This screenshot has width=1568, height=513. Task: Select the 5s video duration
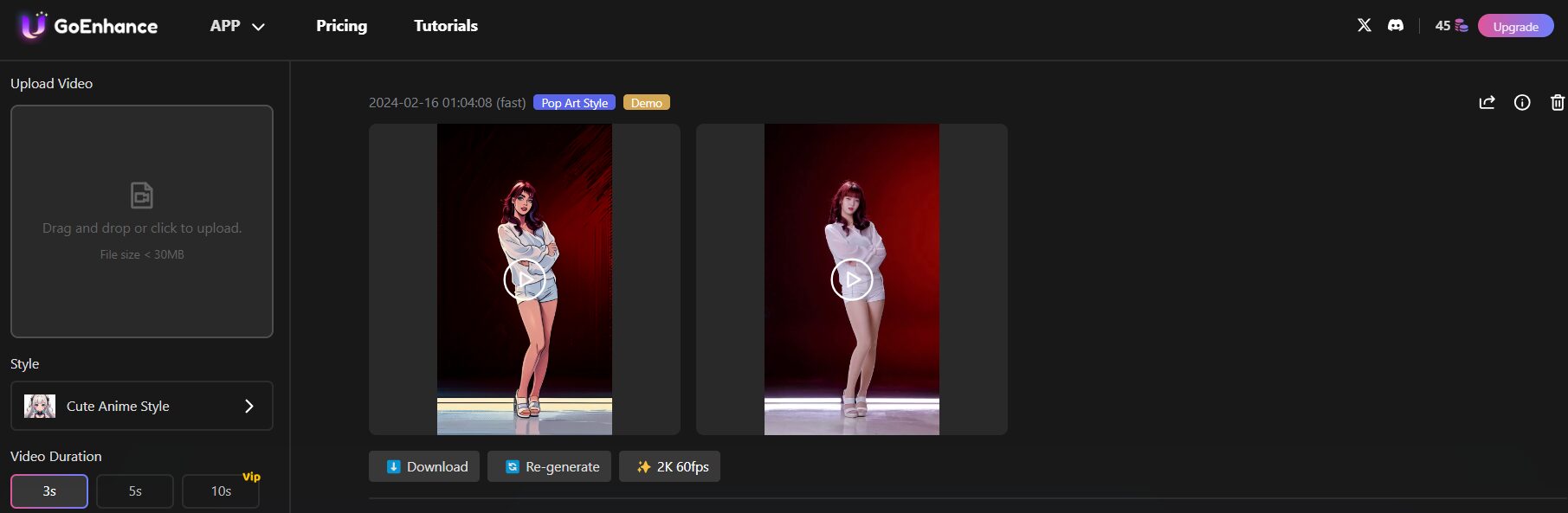click(135, 491)
